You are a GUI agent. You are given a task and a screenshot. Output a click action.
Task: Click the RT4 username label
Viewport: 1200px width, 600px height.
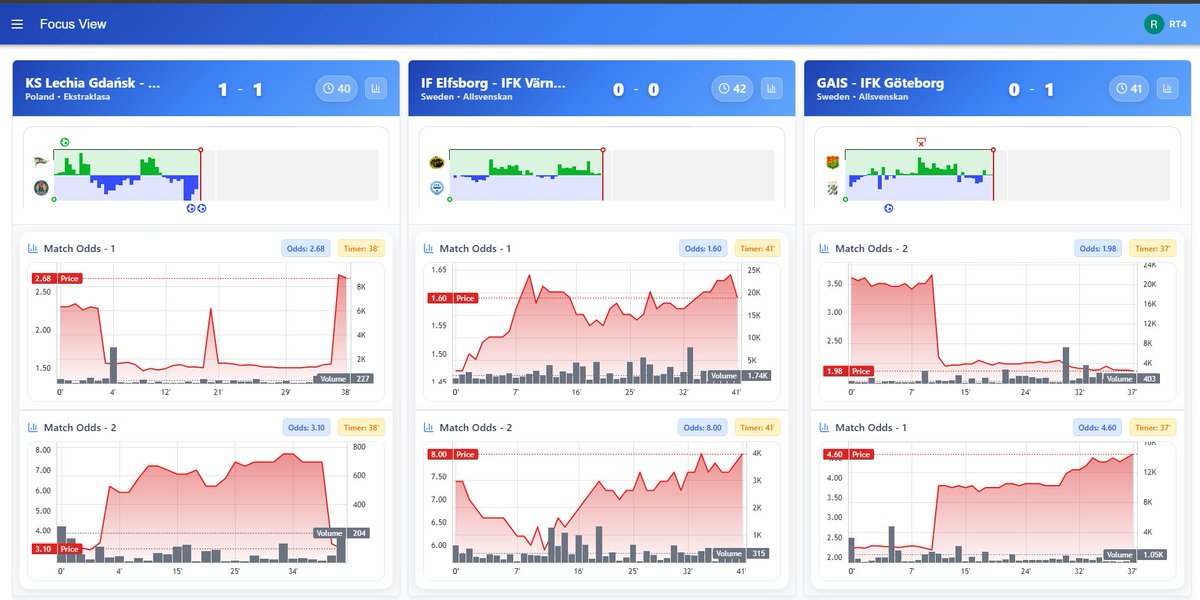1178,24
